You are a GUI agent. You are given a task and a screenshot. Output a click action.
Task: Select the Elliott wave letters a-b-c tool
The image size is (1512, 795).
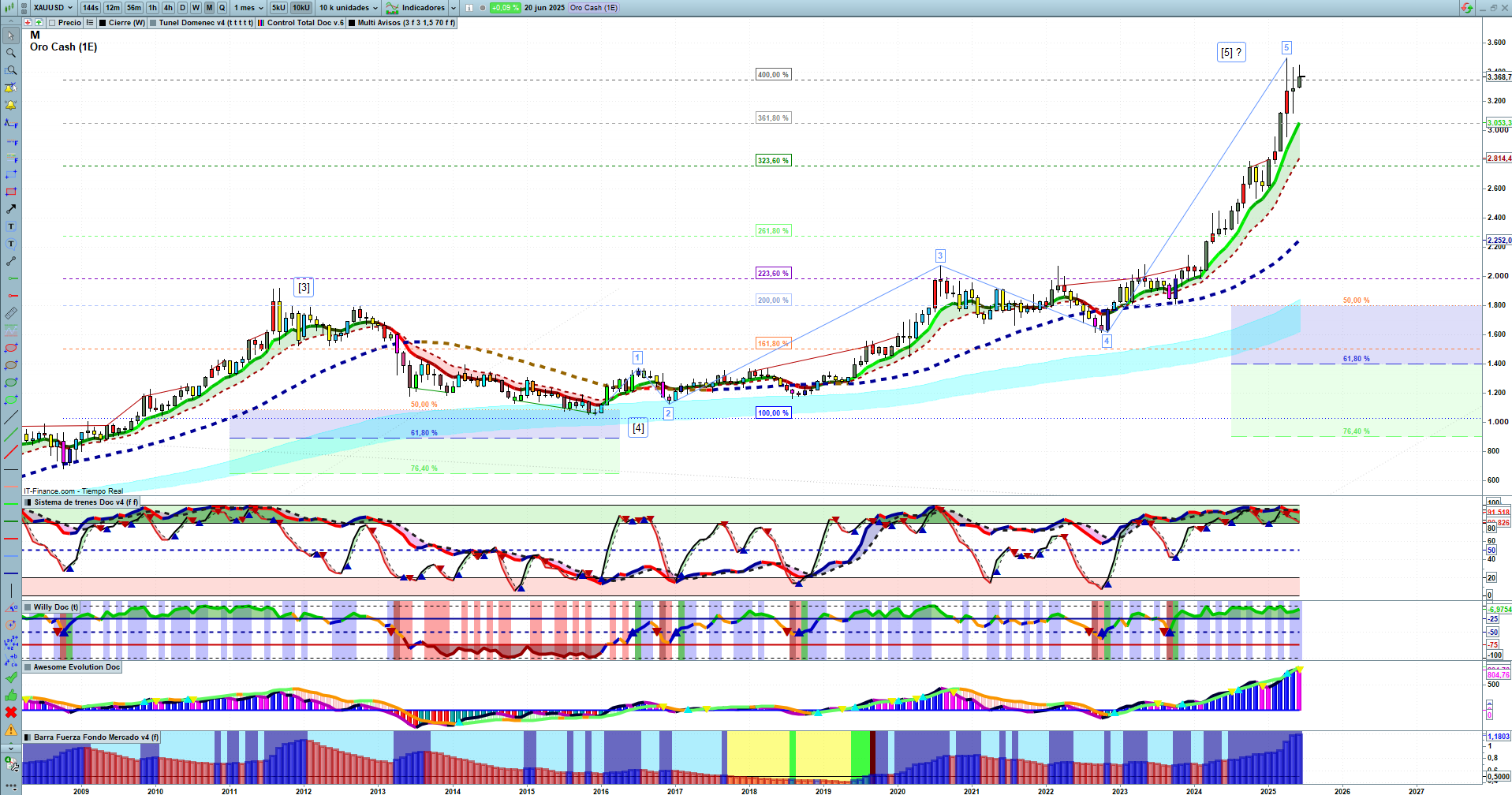click(x=10, y=660)
